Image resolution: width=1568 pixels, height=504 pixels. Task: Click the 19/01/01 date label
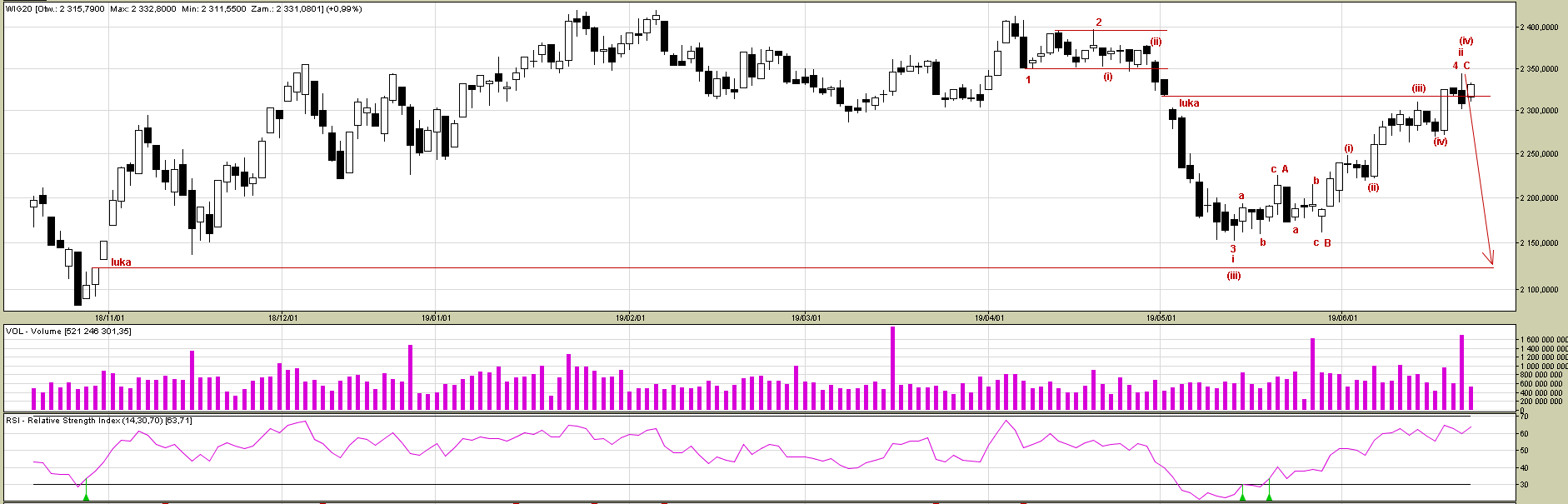(x=436, y=317)
